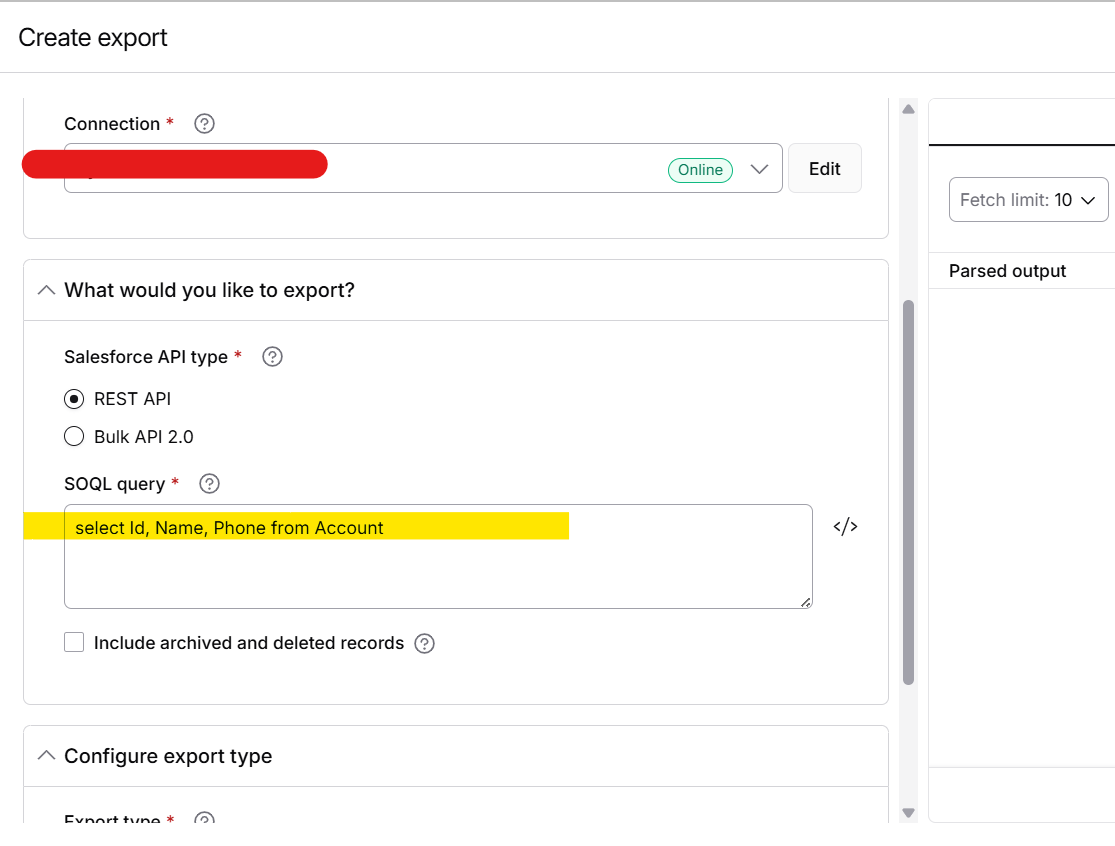Enable Include archived and deleted records
The image size is (1115, 846).
pos(74,641)
